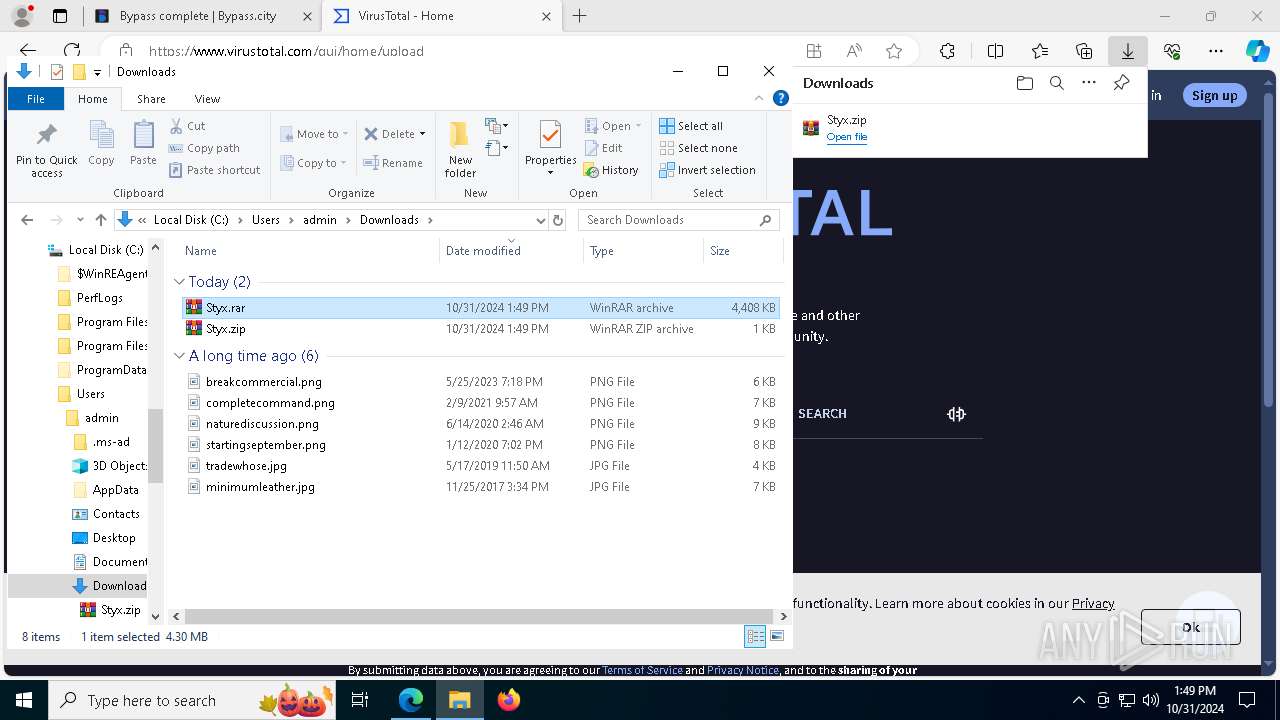Click Ok on cookie notice
The width and height of the screenshot is (1280, 720).
click(x=1190, y=627)
